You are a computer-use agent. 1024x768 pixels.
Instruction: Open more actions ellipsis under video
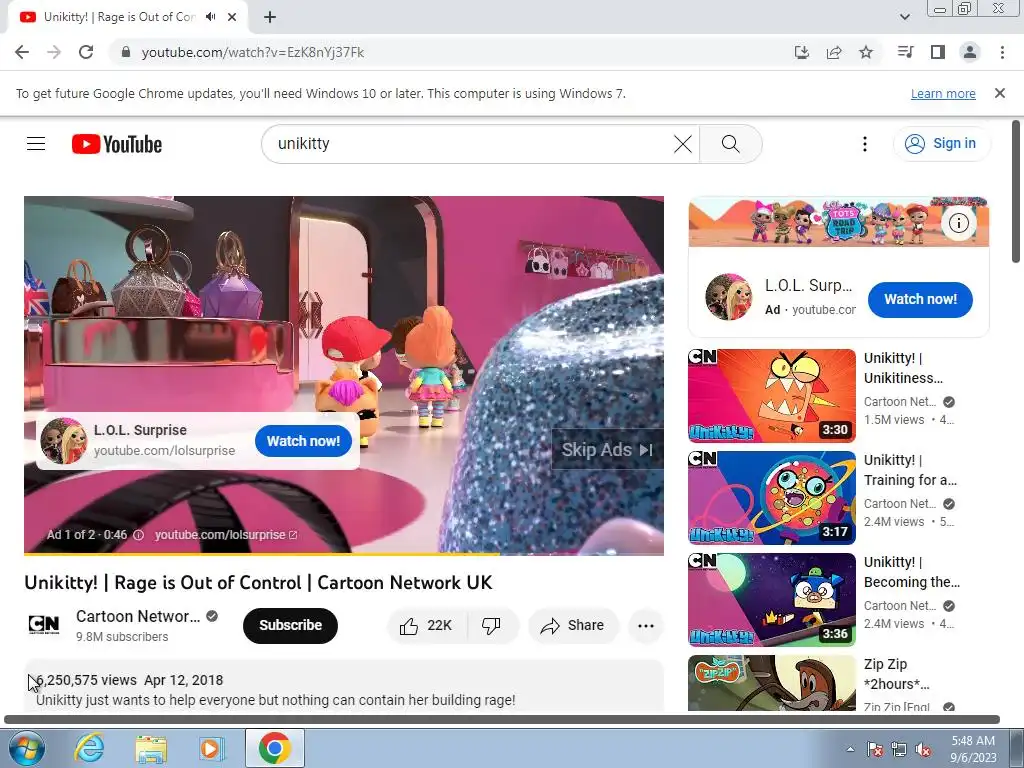coord(646,626)
